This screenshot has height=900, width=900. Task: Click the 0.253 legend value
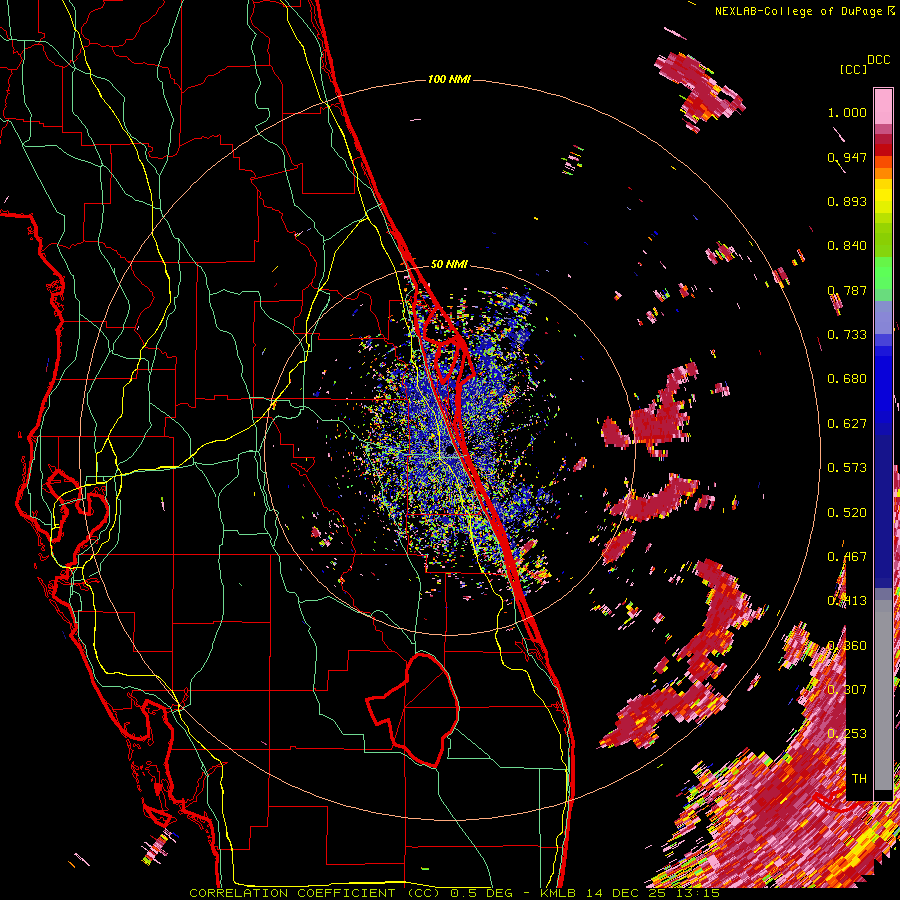(847, 734)
